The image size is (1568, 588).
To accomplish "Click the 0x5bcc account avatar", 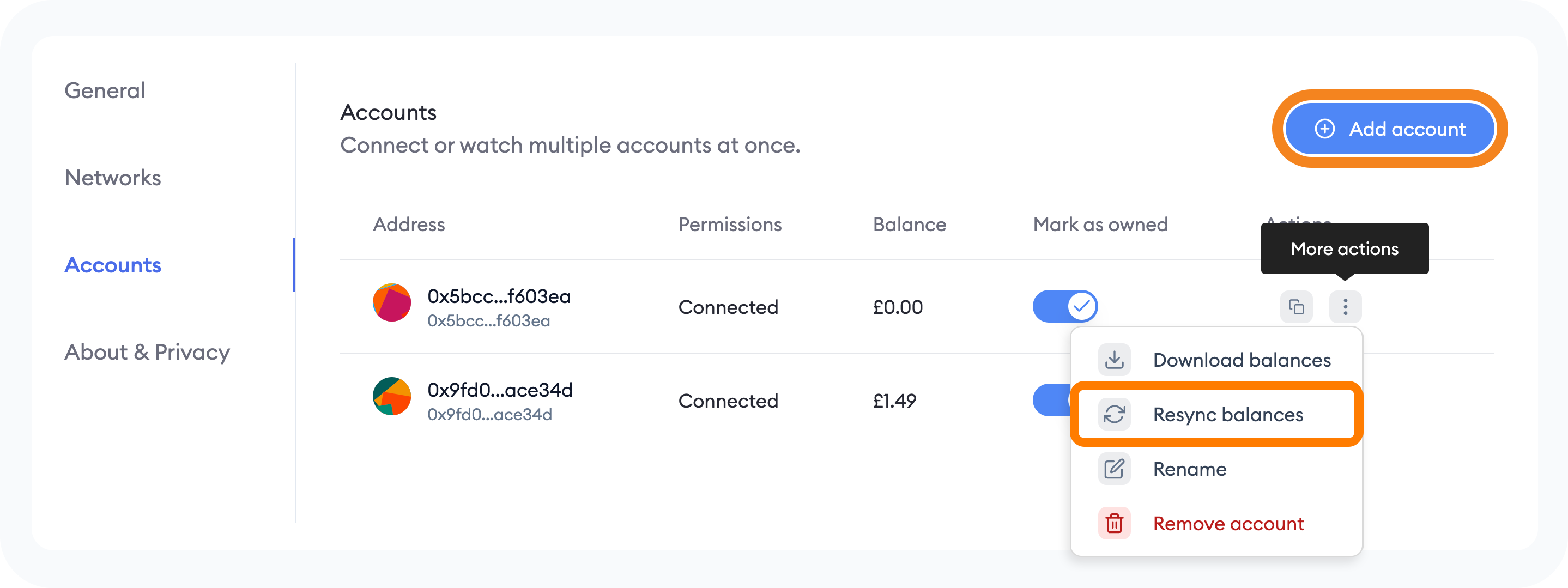I will [x=391, y=302].
